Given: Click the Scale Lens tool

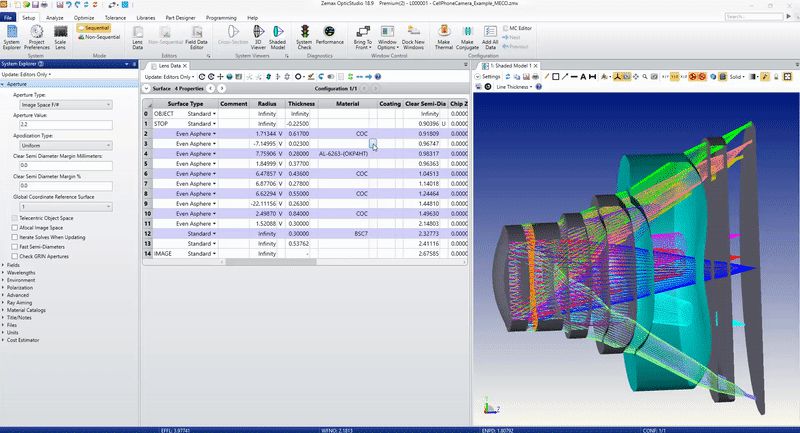Looking at the screenshot, I should (60, 38).
